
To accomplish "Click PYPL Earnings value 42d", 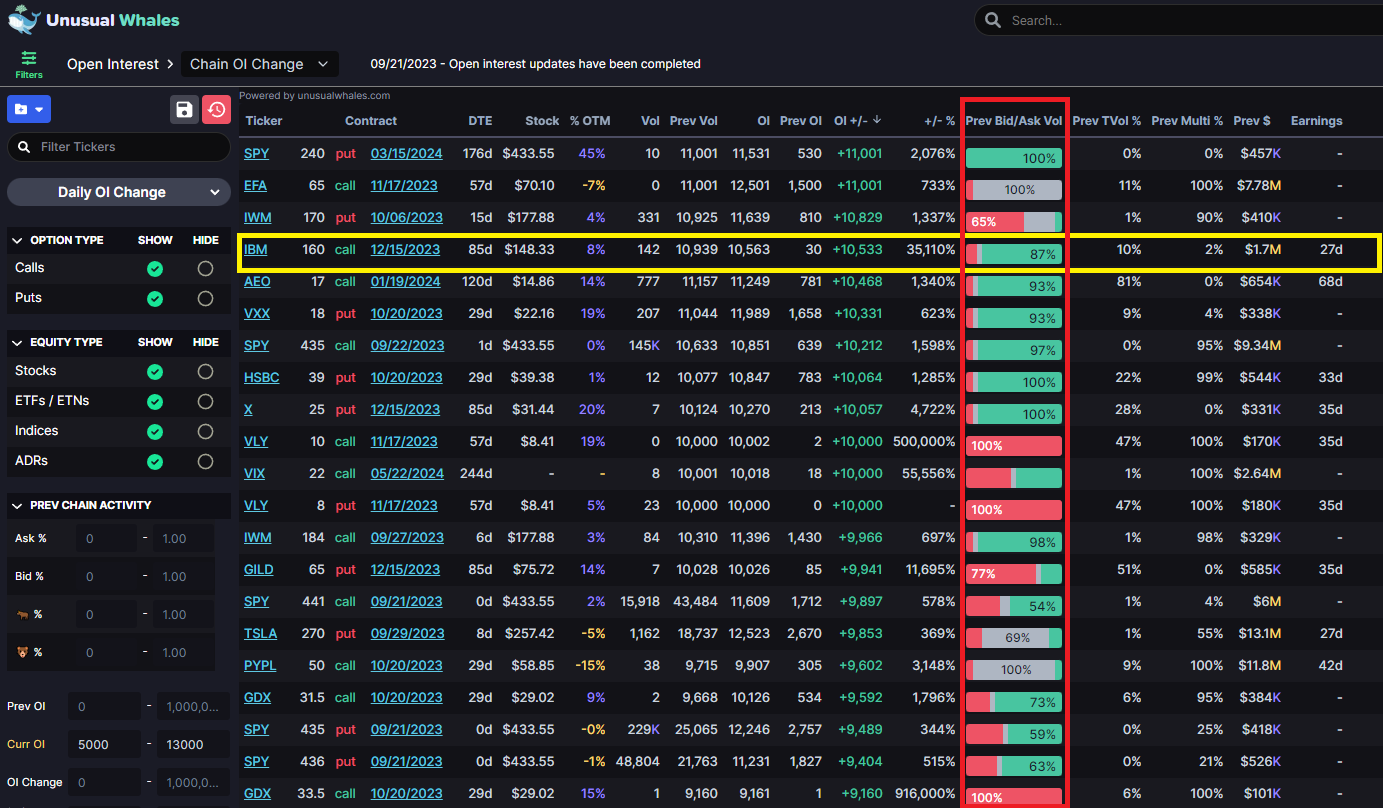I will click(1331, 666).
